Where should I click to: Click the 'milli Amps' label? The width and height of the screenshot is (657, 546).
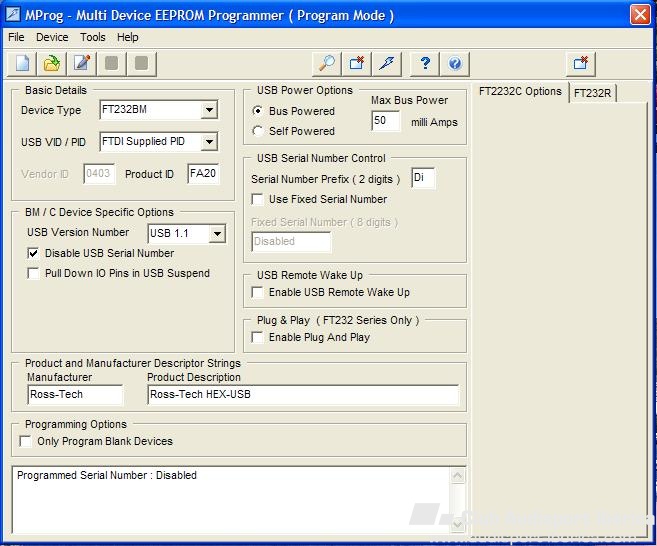pos(434,122)
